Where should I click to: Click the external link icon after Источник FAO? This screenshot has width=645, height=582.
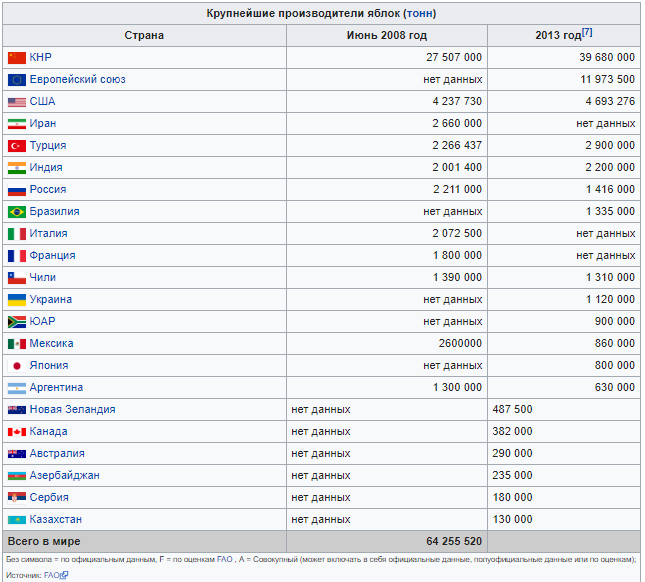click(64, 575)
